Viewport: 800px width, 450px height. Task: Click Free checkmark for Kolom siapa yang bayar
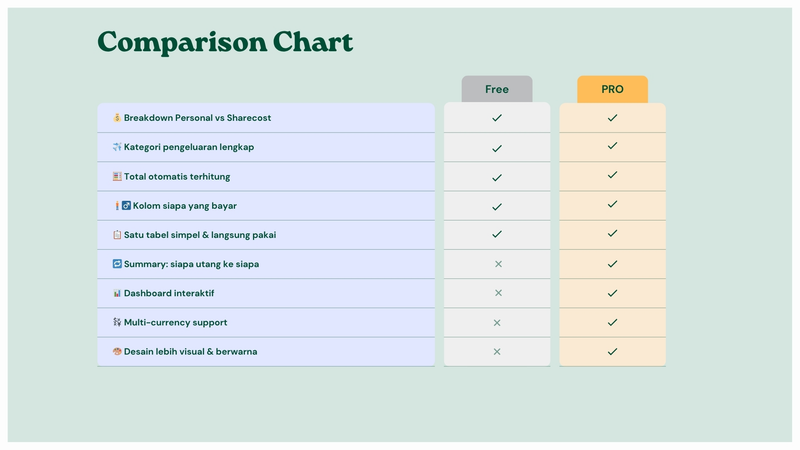tap(497, 207)
